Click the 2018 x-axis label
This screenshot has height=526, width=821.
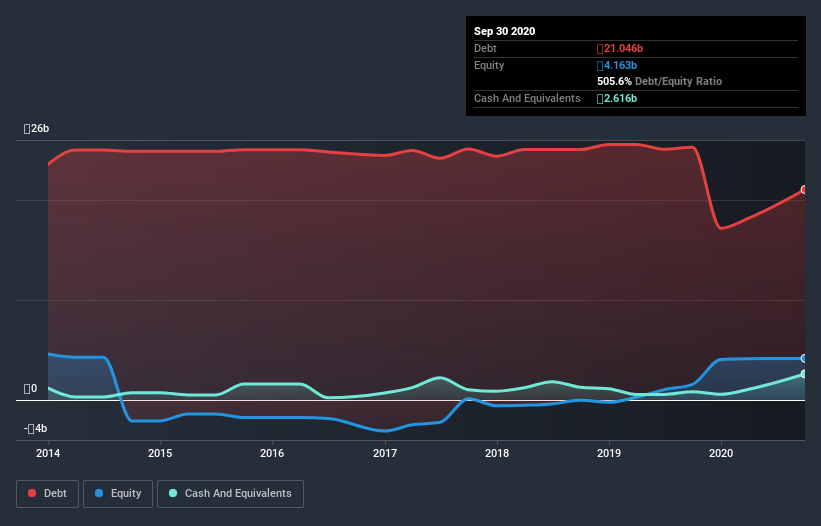click(497, 453)
